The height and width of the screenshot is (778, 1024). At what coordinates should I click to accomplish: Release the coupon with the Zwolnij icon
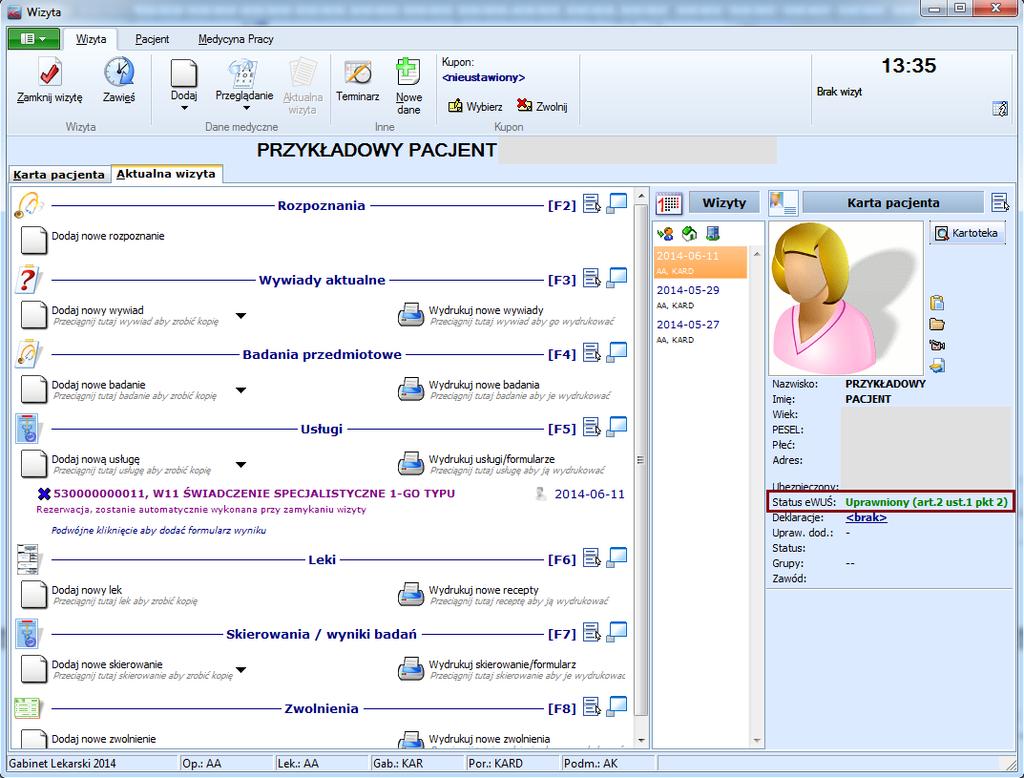click(524, 105)
